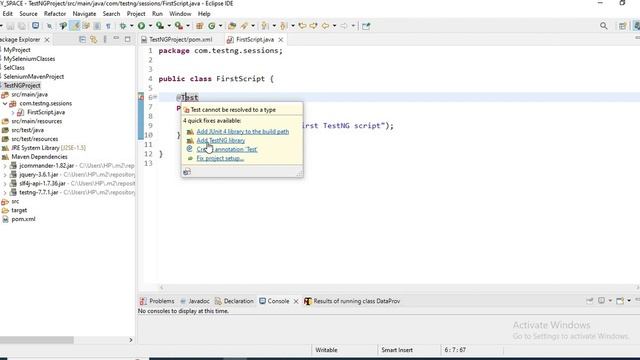Toggle Block Selection Mode icon

click(x=97, y=26)
